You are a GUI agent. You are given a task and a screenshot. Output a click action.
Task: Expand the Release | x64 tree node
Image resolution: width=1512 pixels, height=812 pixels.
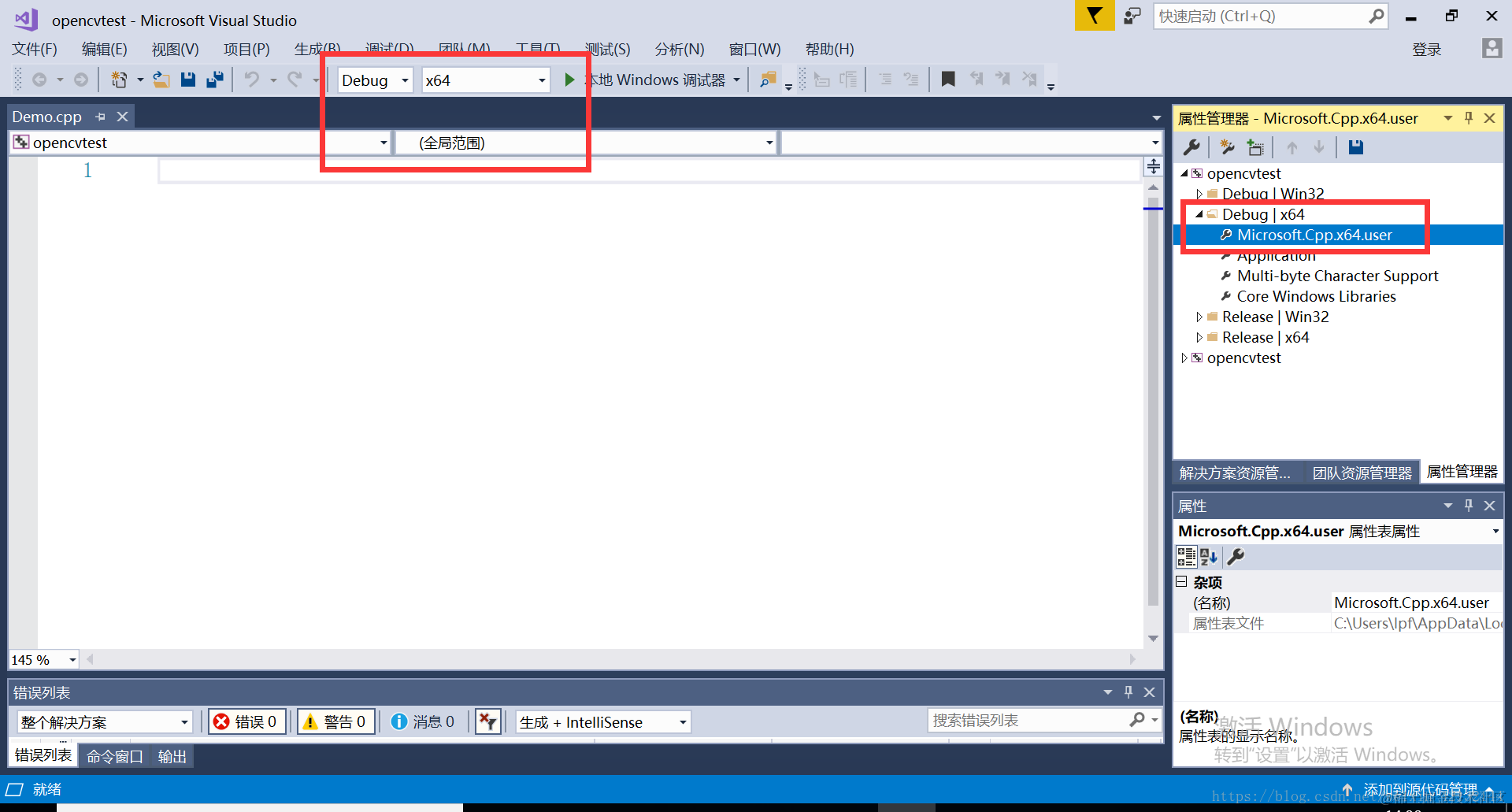point(1199,337)
